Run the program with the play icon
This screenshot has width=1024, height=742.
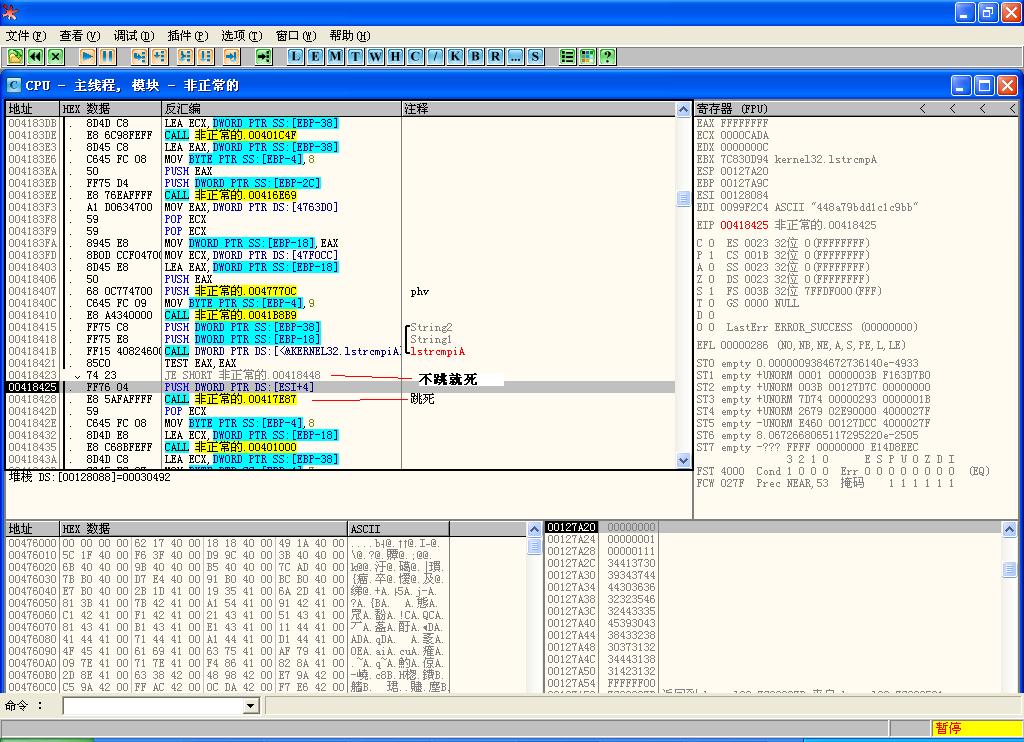[x=88, y=57]
